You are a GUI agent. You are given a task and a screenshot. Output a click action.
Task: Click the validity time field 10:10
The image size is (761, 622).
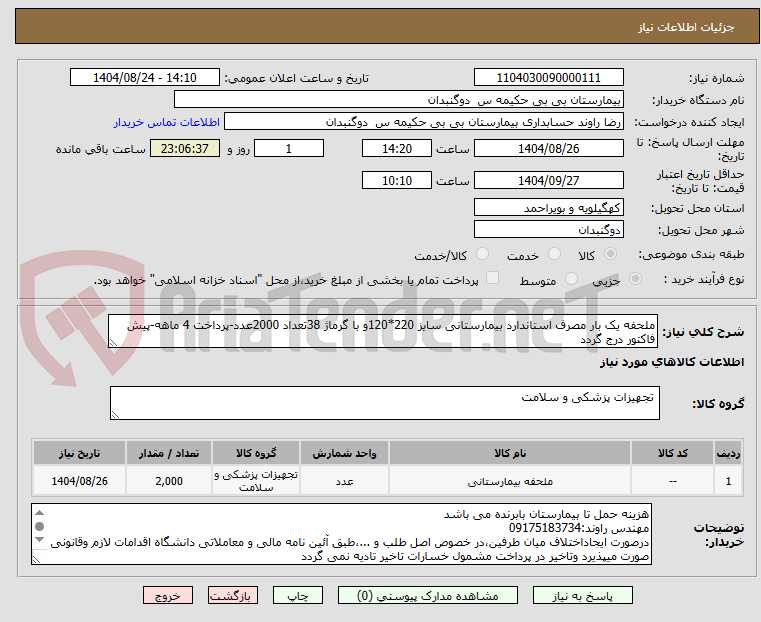pos(397,180)
